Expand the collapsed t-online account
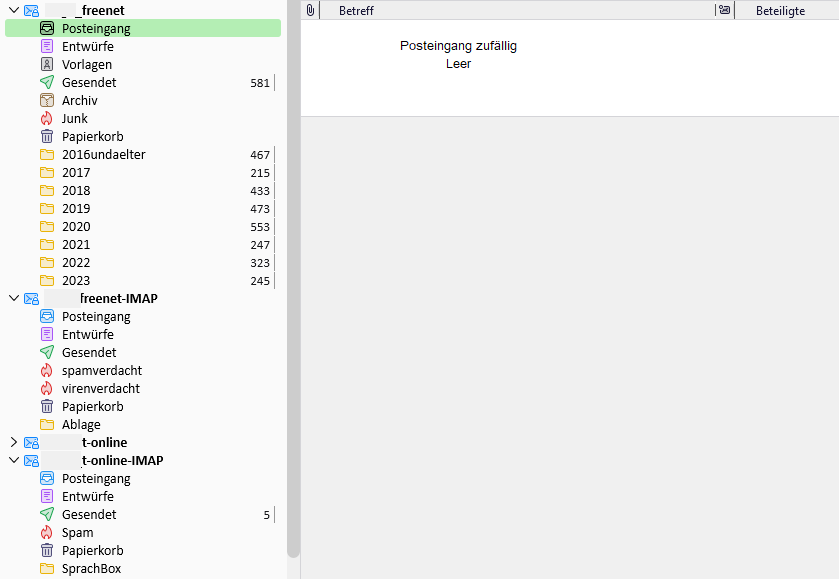Viewport: 839px width, 579px height. tap(14, 443)
